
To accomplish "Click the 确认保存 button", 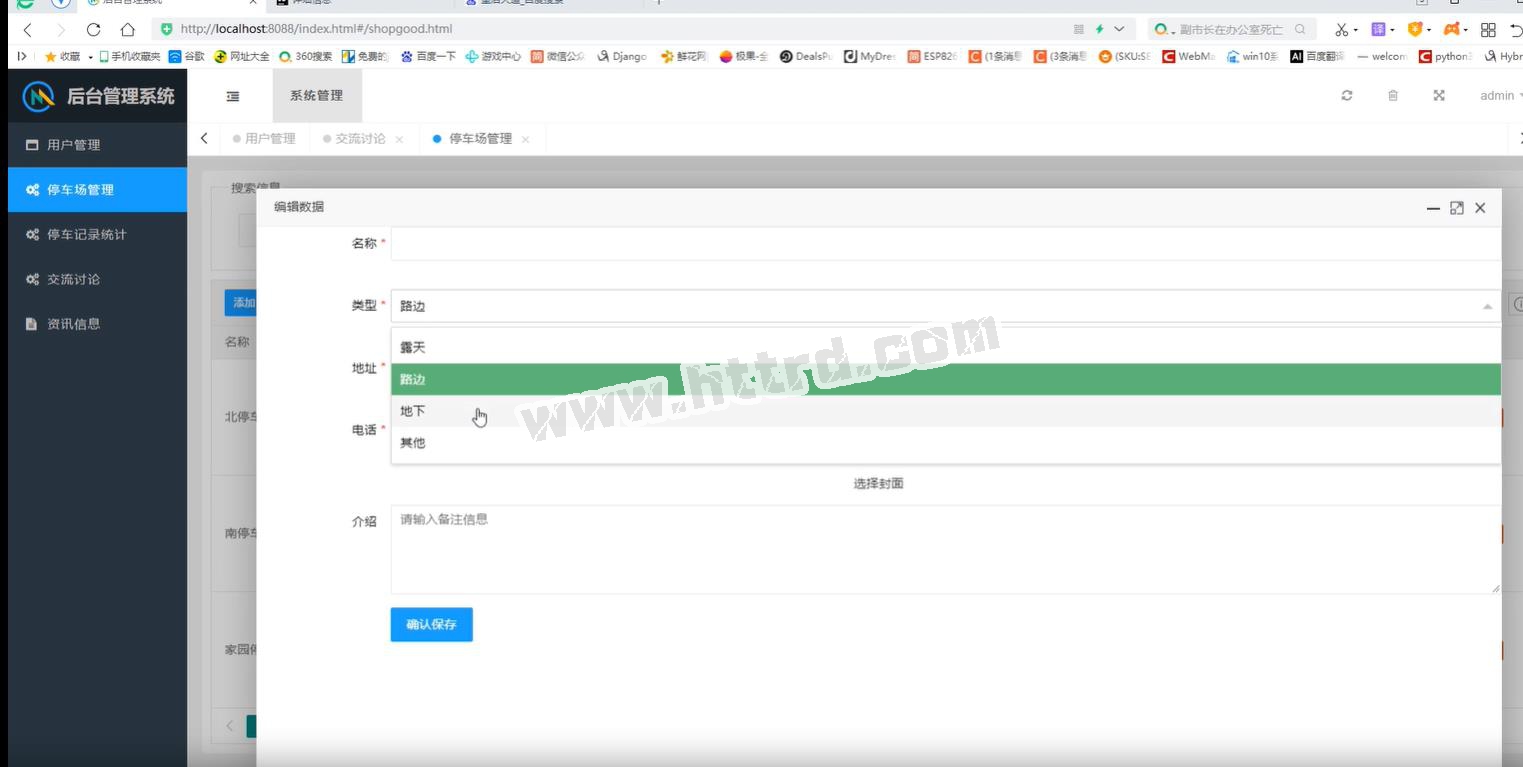I will pos(431,625).
